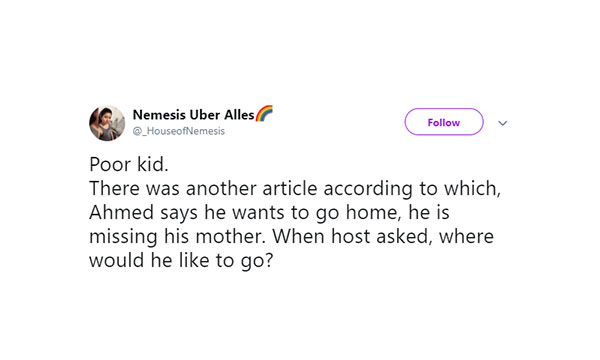
Task: Select the line beginning 'There was another article'
Action: [295, 189]
